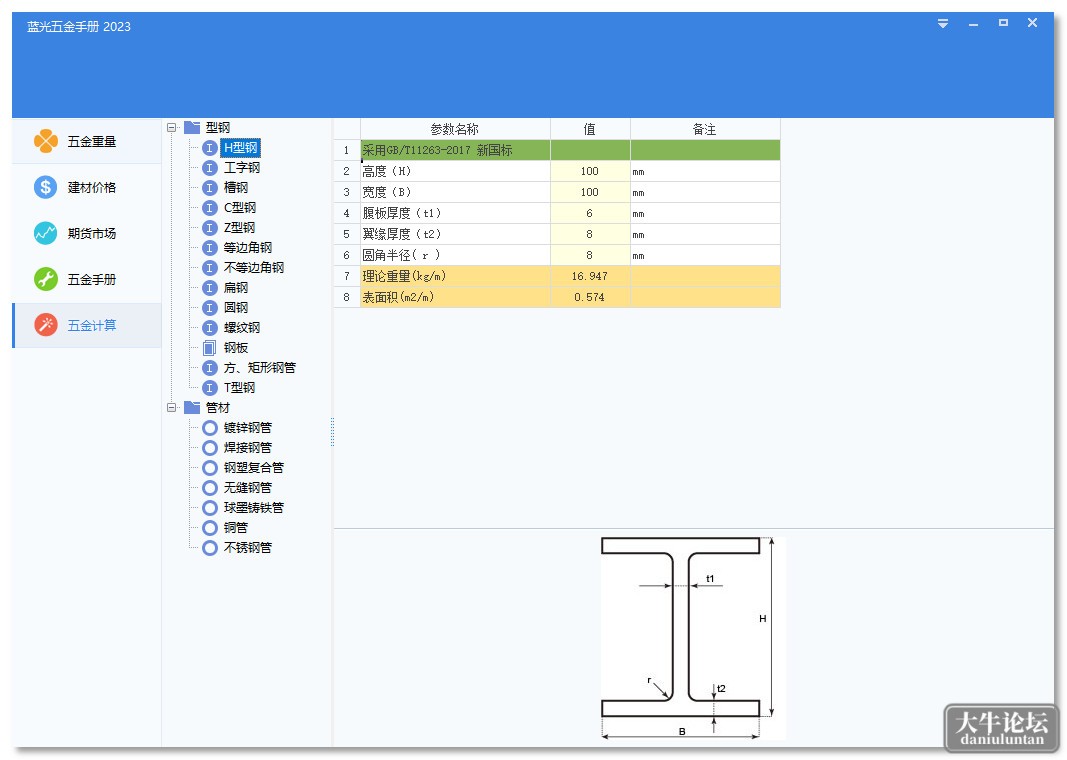The height and width of the screenshot is (760, 1067).
Task: Click the icon beside Z型钢
Action: click(x=210, y=228)
